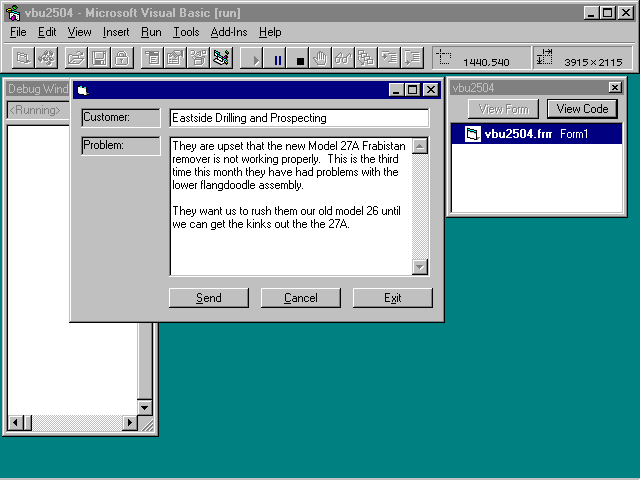Click inside the Customer text field

[x=298, y=118]
